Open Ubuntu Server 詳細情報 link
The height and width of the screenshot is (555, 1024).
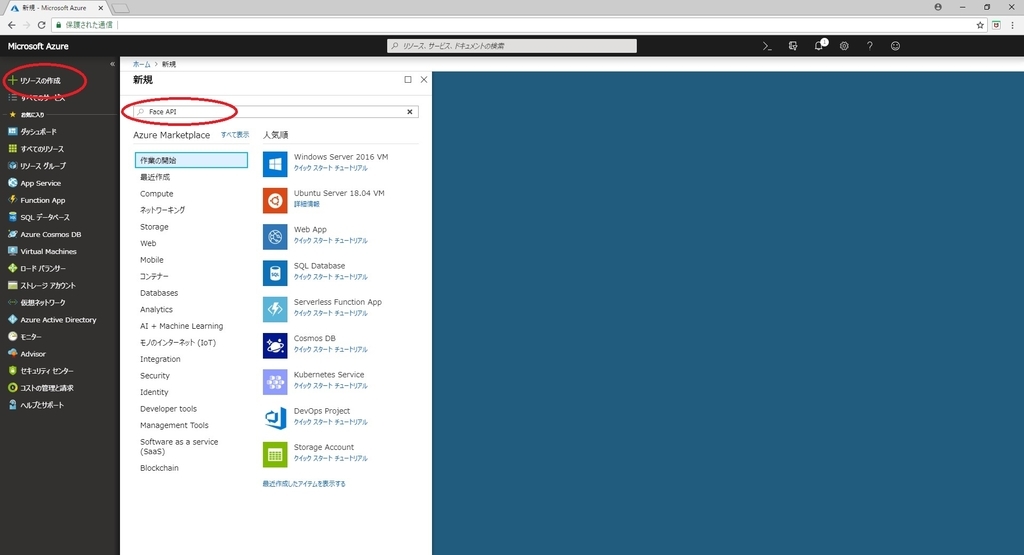(306, 204)
